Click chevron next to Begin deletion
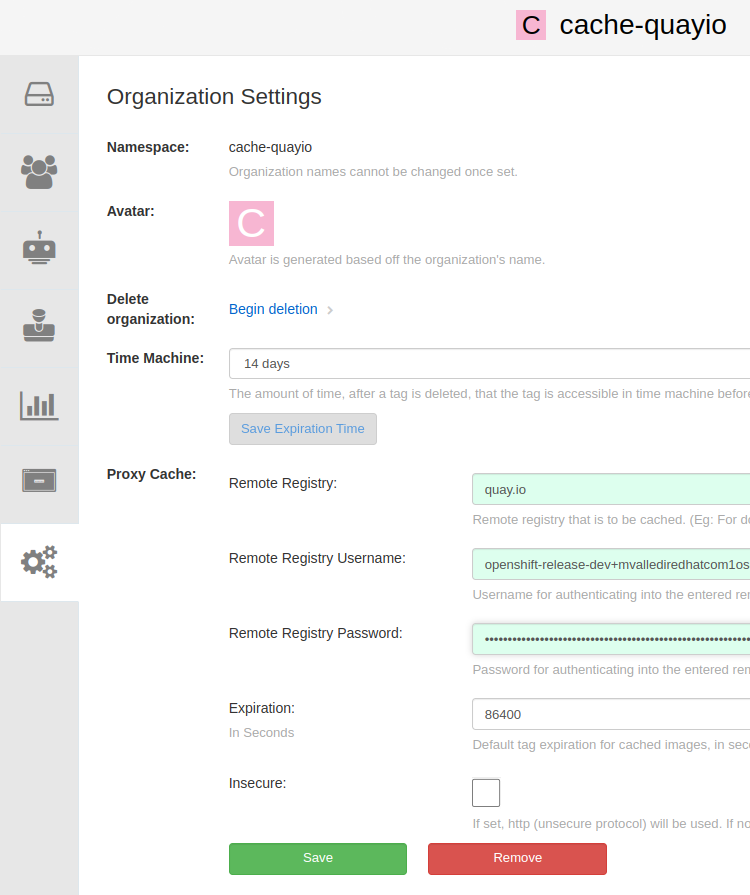 pos(330,310)
